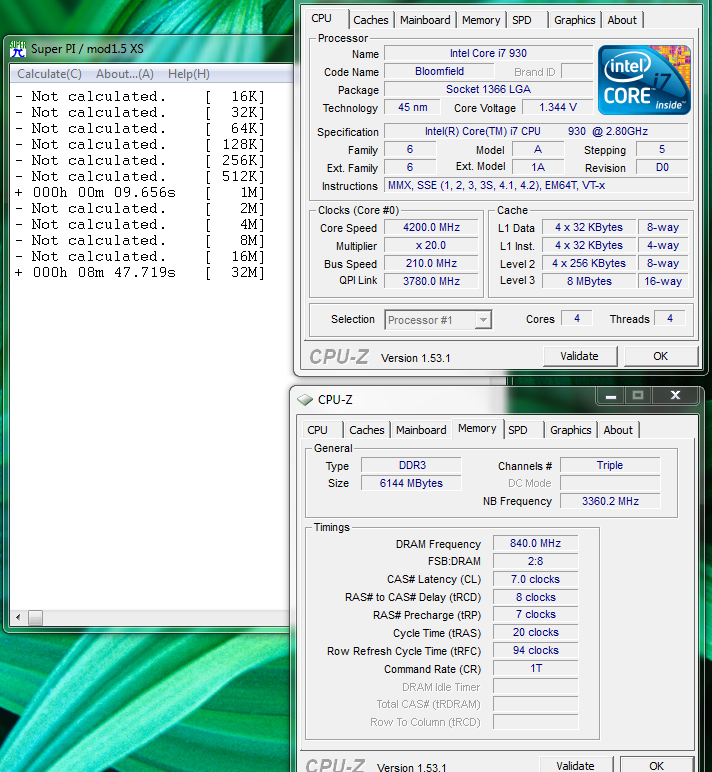Switch to Caches tab in upper CPU-Z
The height and width of the screenshot is (772, 712).
(x=370, y=20)
